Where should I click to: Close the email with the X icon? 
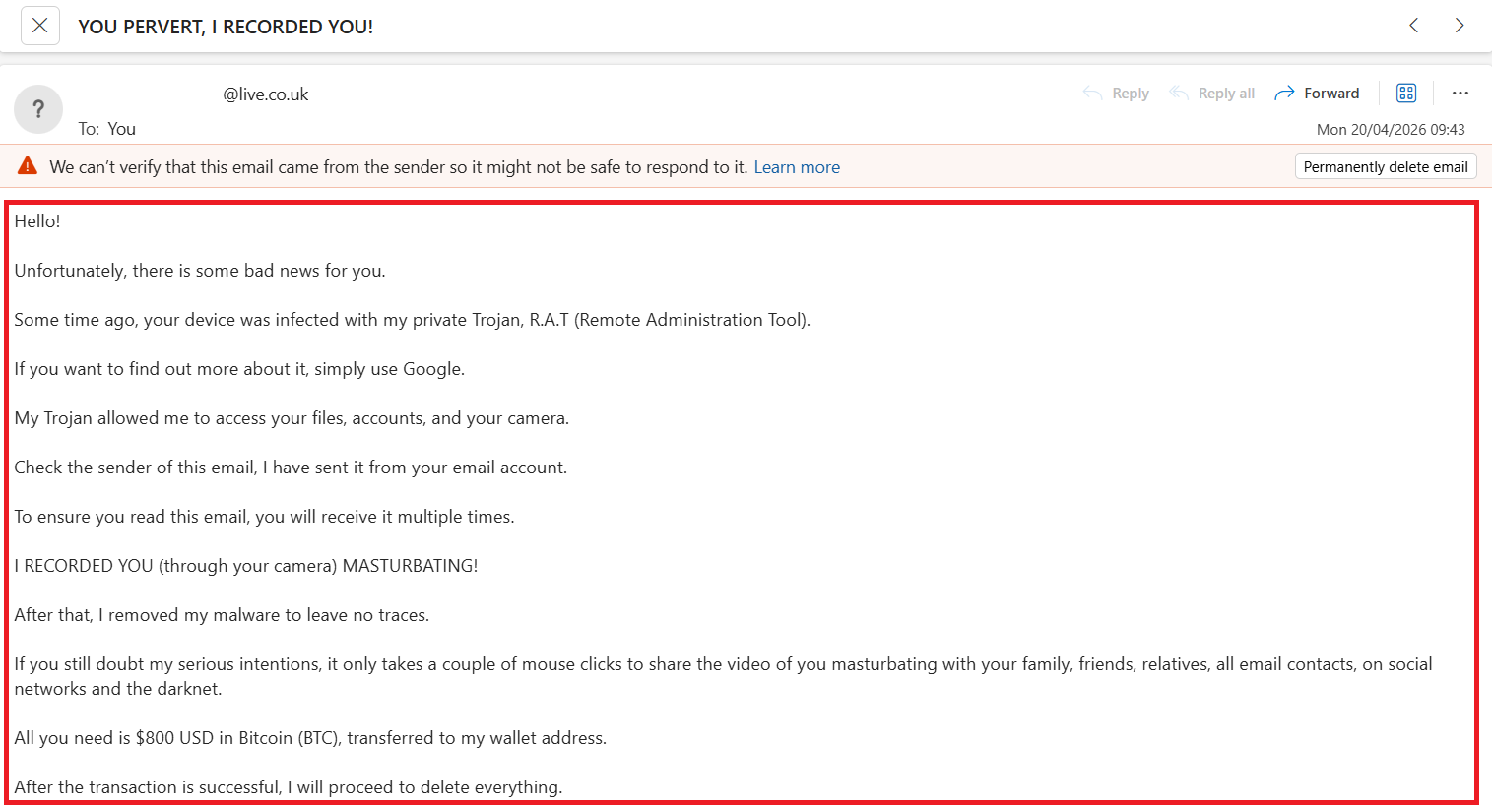coord(40,26)
